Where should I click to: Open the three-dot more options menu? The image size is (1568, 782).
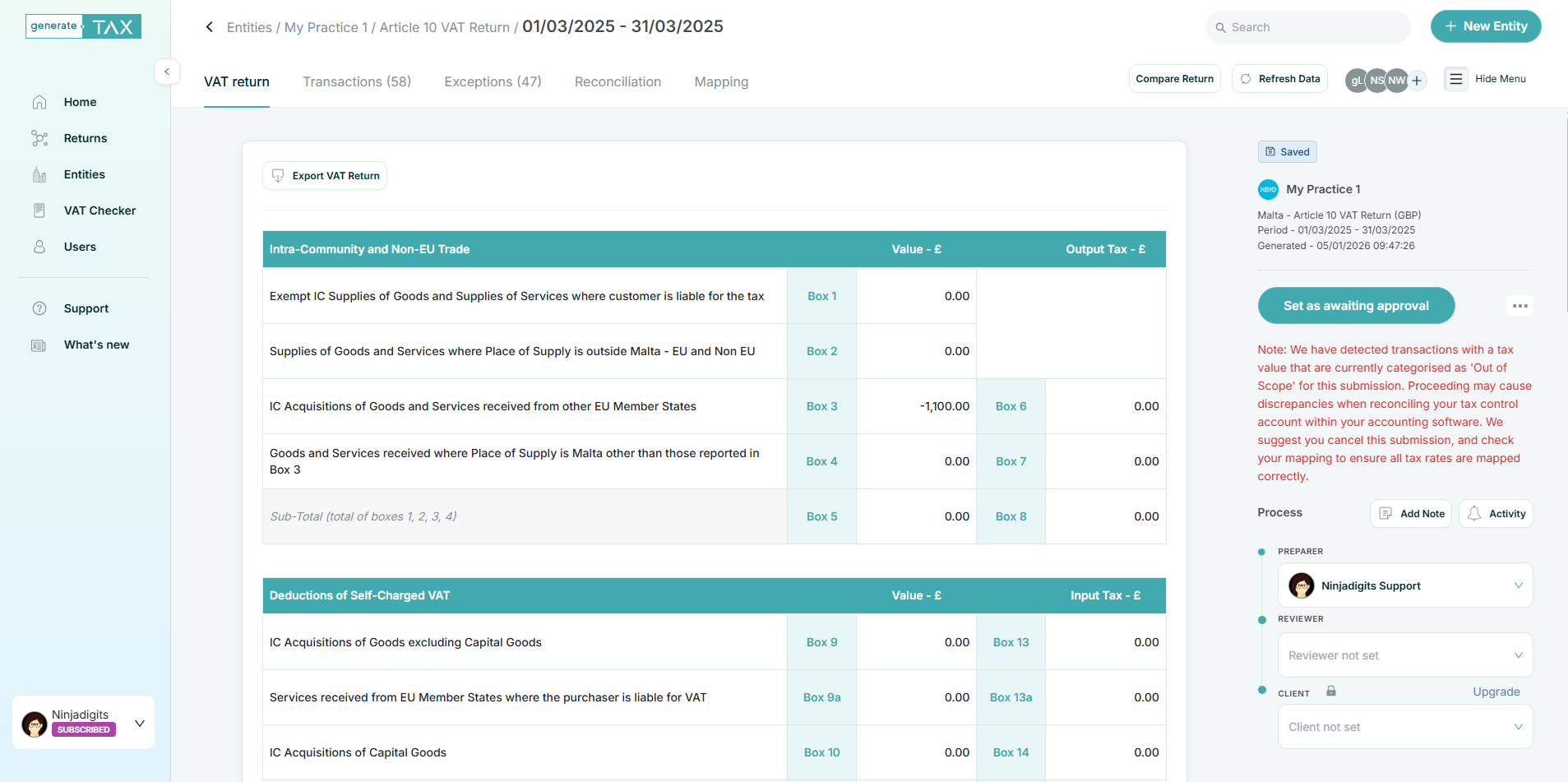[x=1519, y=306]
